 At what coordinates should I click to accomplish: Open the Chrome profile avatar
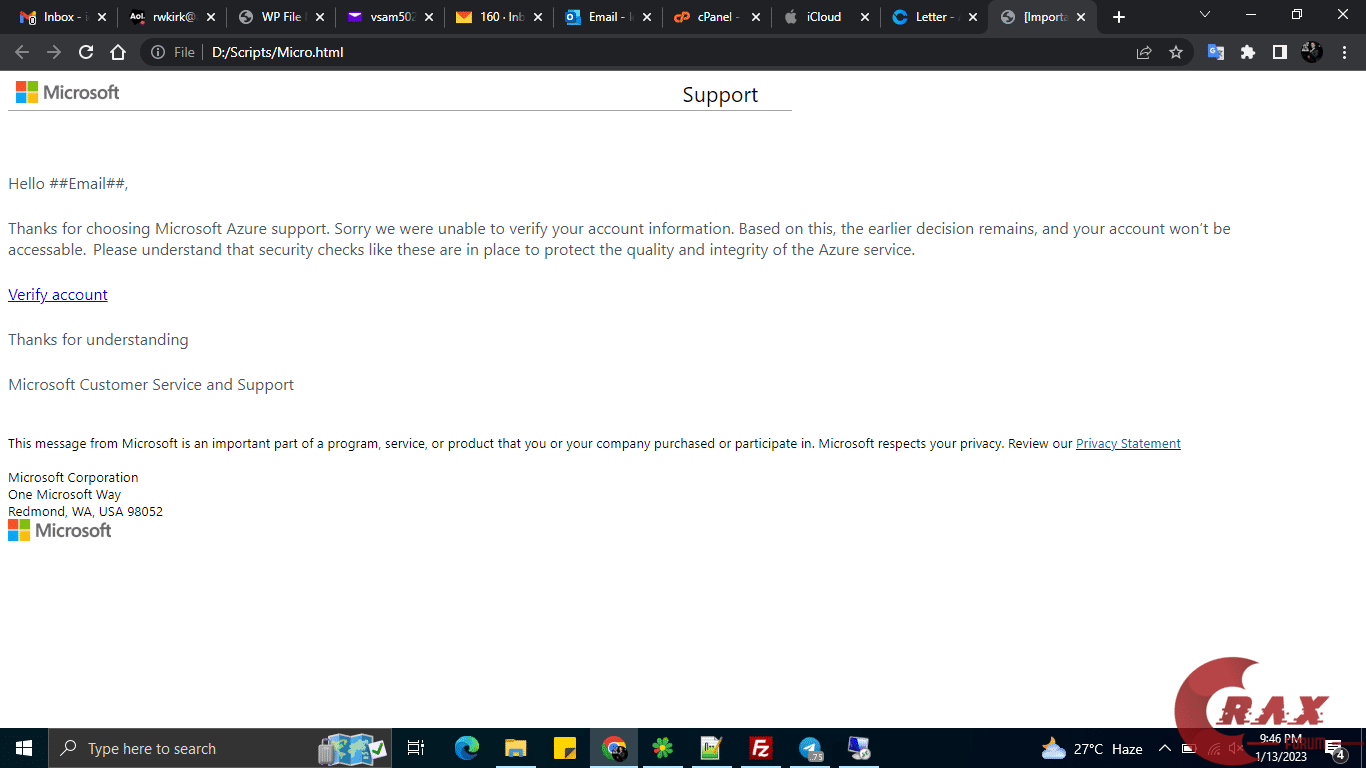[1312, 52]
